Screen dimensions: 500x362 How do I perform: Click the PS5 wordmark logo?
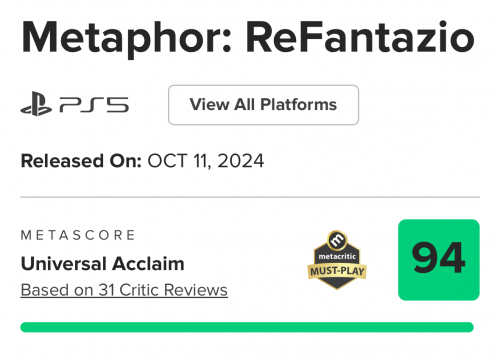tap(94, 105)
